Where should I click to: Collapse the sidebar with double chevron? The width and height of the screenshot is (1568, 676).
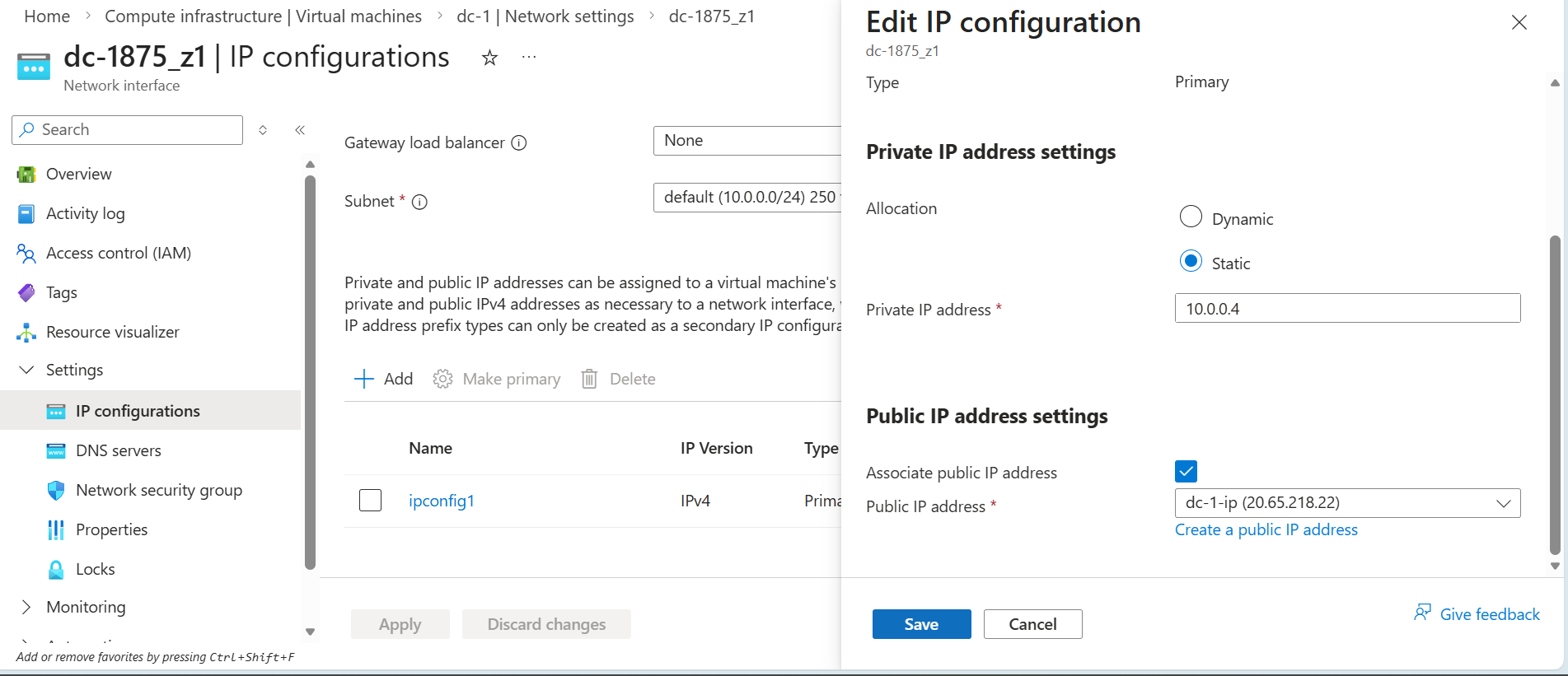point(300,130)
